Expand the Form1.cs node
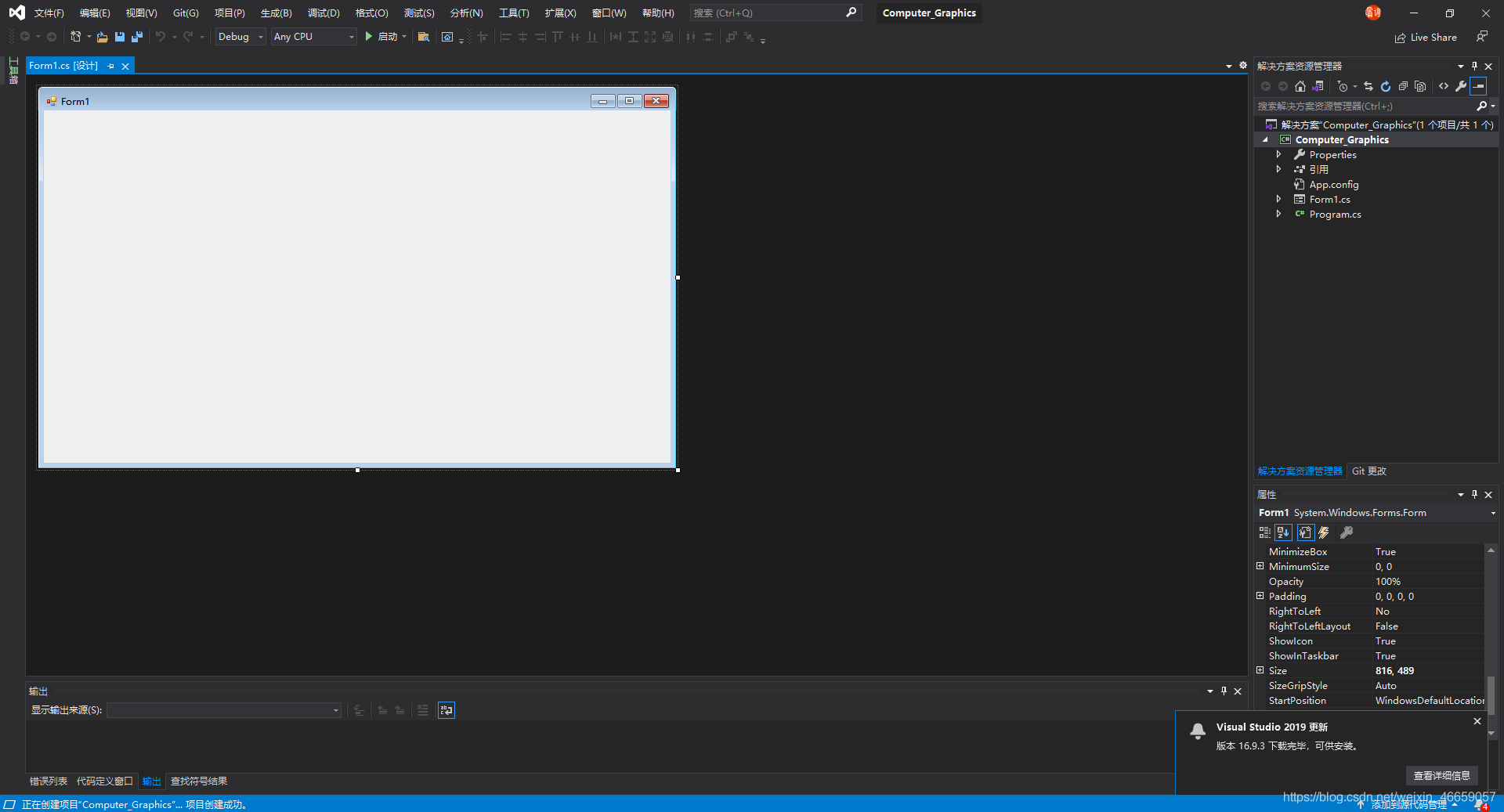 1278,199
